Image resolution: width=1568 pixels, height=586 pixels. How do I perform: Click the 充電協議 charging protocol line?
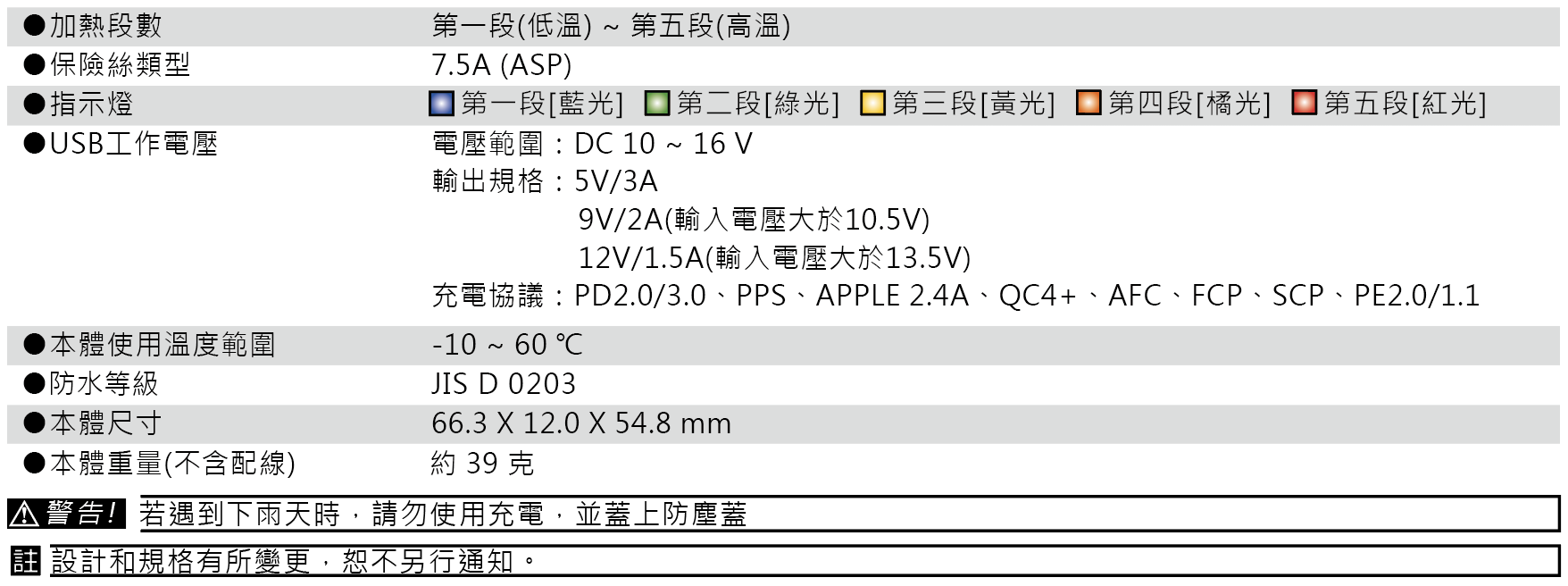[955, 296]
